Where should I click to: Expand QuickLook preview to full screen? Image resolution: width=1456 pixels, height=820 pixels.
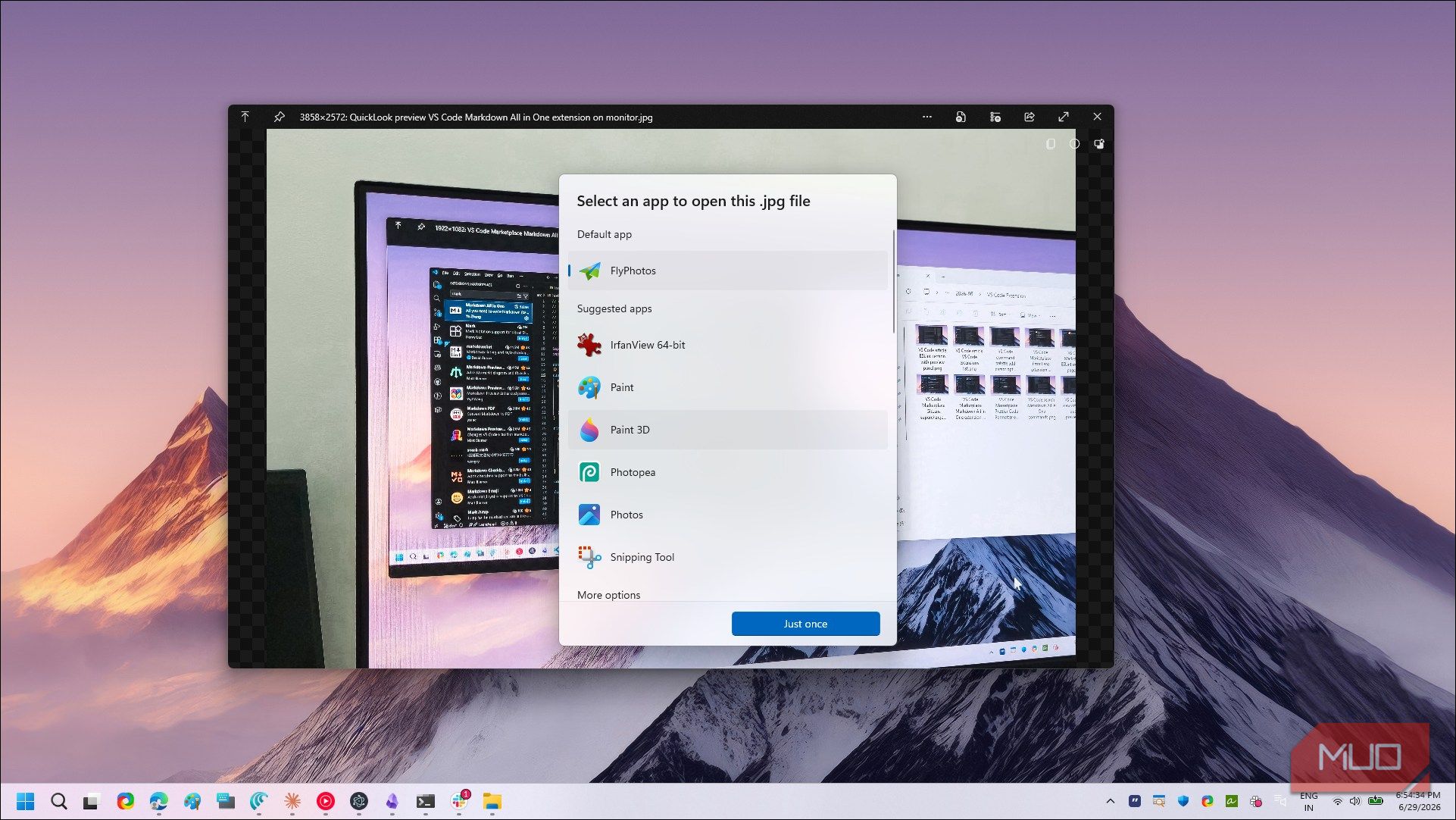[x=1064, y=117]
